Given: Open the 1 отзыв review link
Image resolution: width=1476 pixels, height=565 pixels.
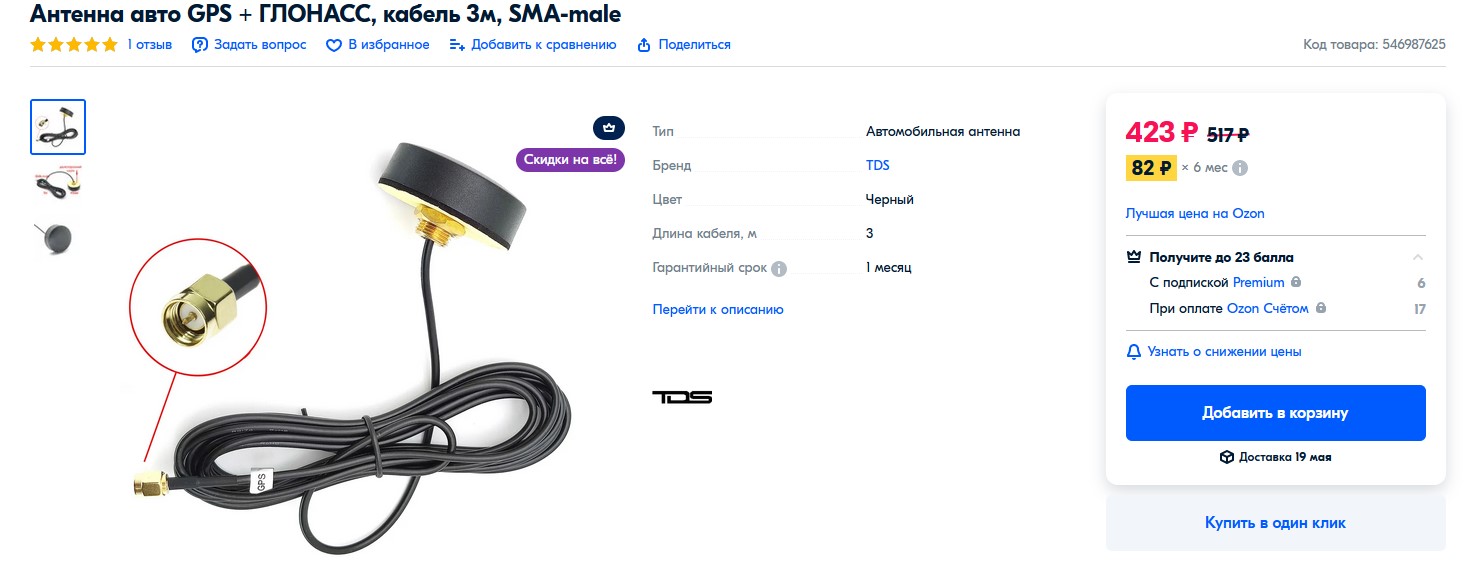Looking at the screenshot, I should (150, 45).
